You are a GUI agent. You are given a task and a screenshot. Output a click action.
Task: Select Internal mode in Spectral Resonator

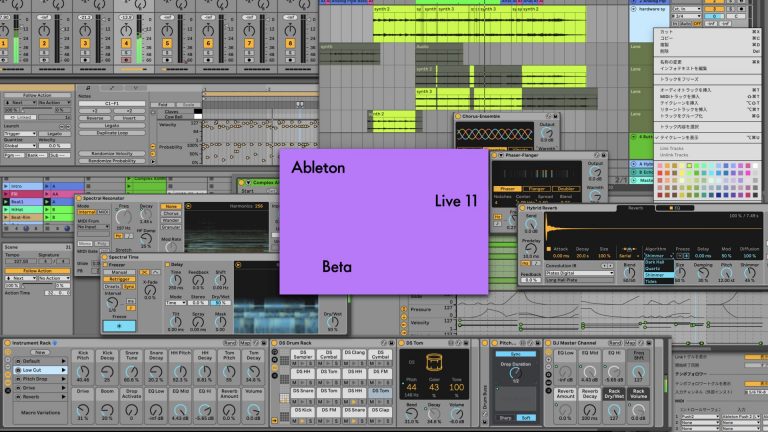87,212
